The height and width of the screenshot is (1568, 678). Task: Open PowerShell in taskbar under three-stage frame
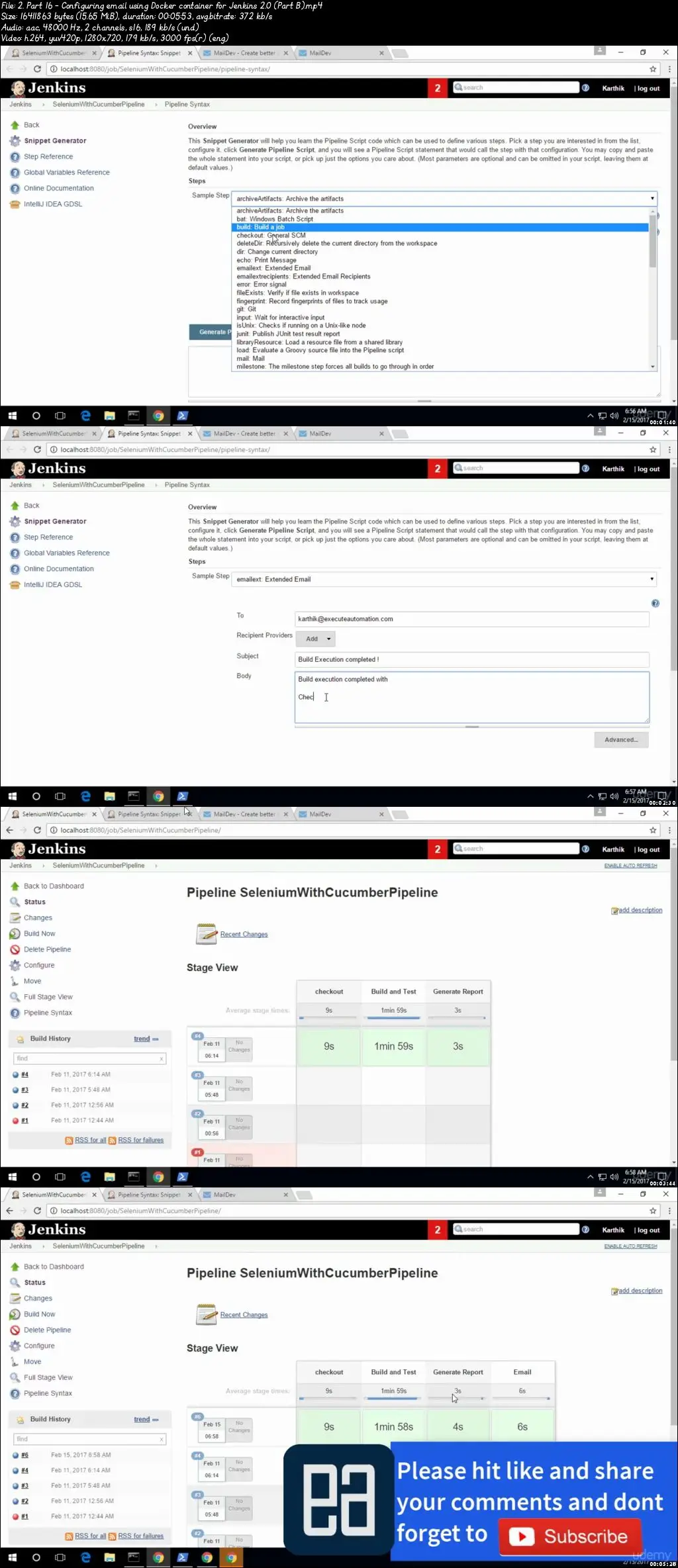183,1177
